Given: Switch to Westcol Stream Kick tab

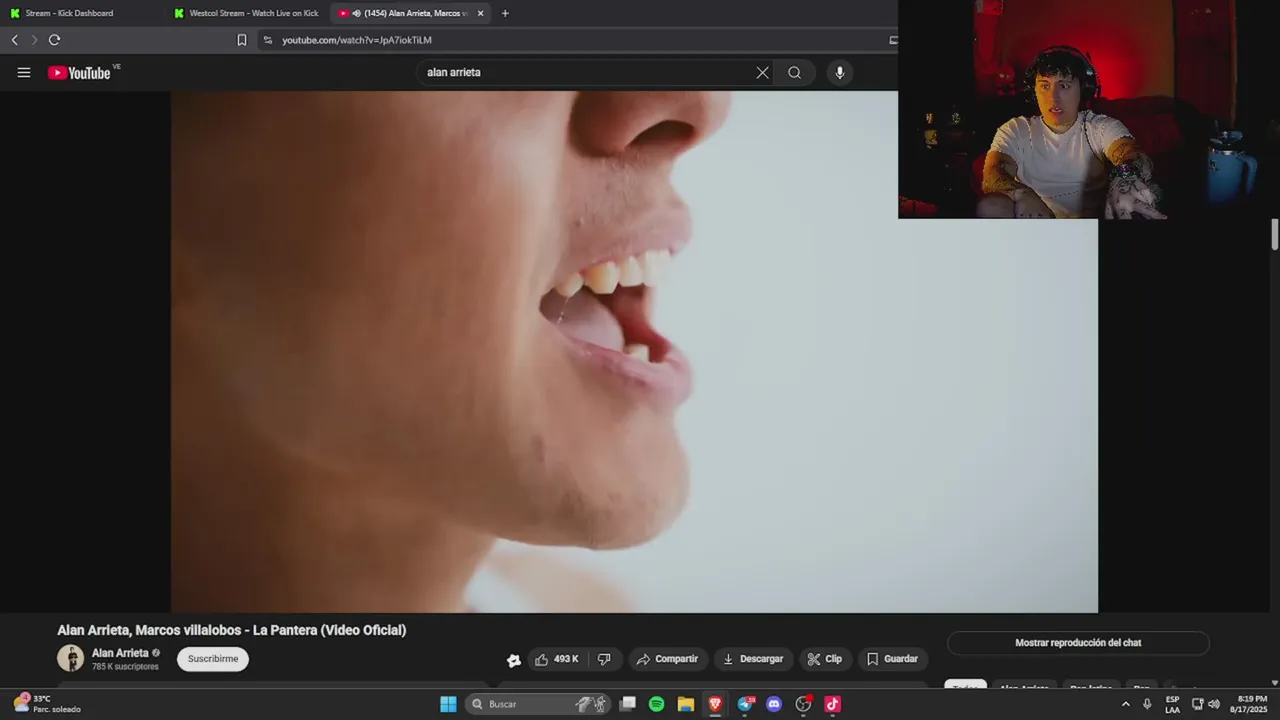Looking at the screenshot, I should 247,13.
